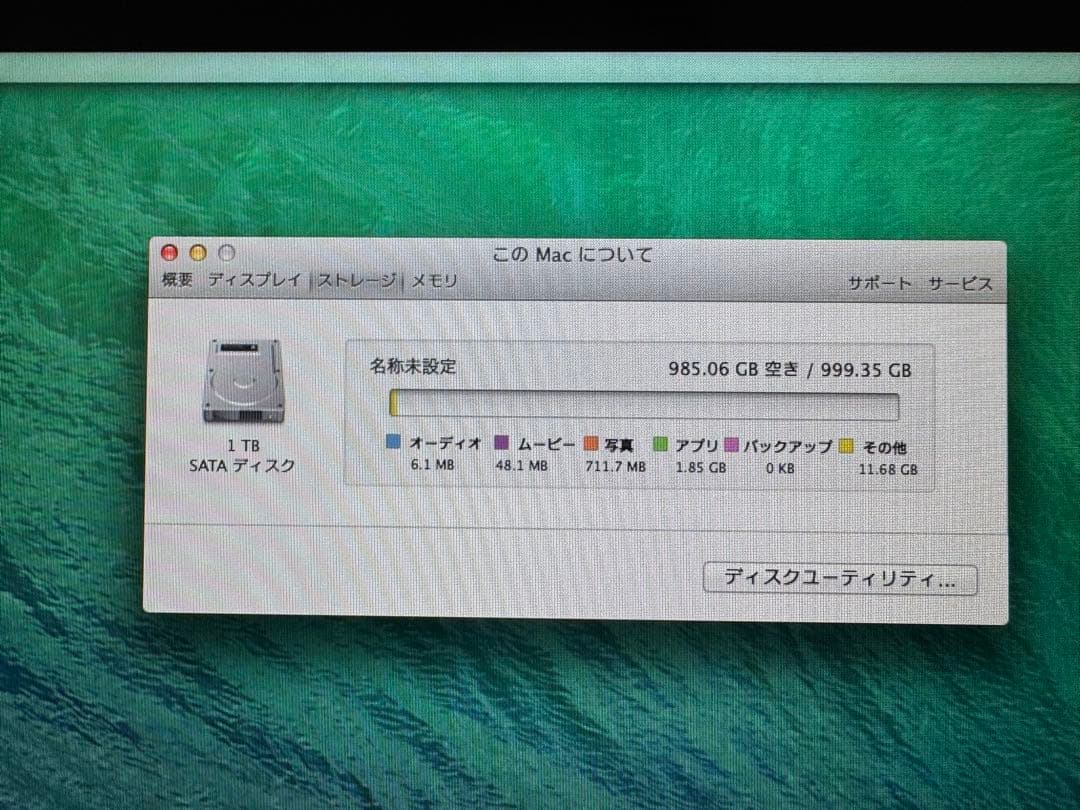Close the この Mac について window
The image size is (1080, 810).
click(169, 253)
